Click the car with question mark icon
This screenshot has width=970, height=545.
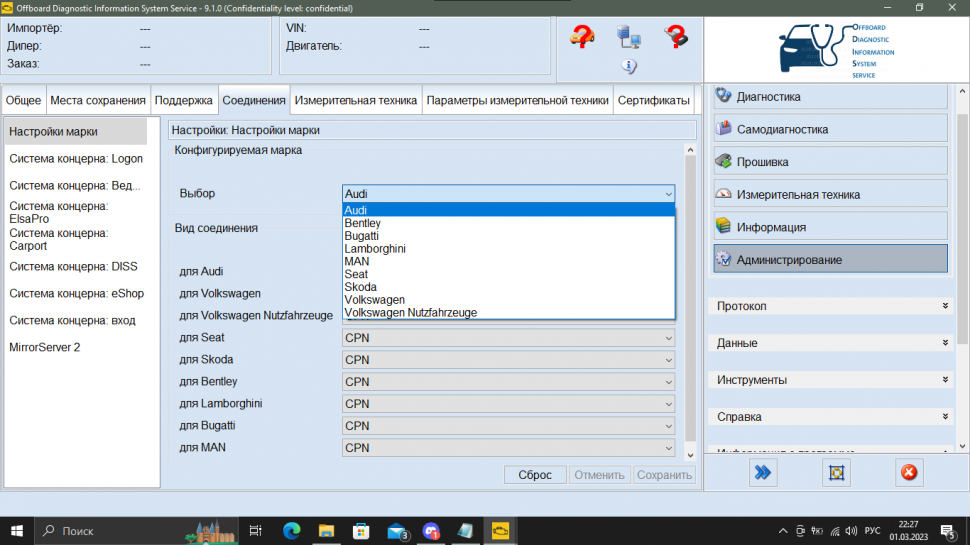582,38
